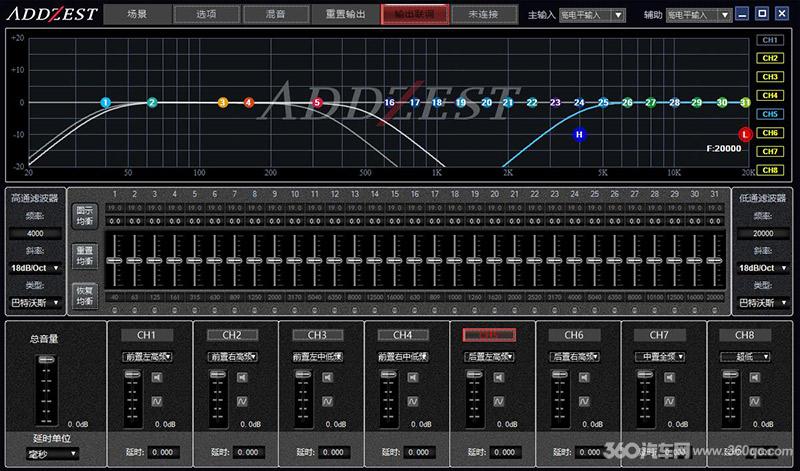The height and width of the screenshot is (471, 800).
Task: Toggle the CH4 curve visibility beside graph
Action: point(770,95)
